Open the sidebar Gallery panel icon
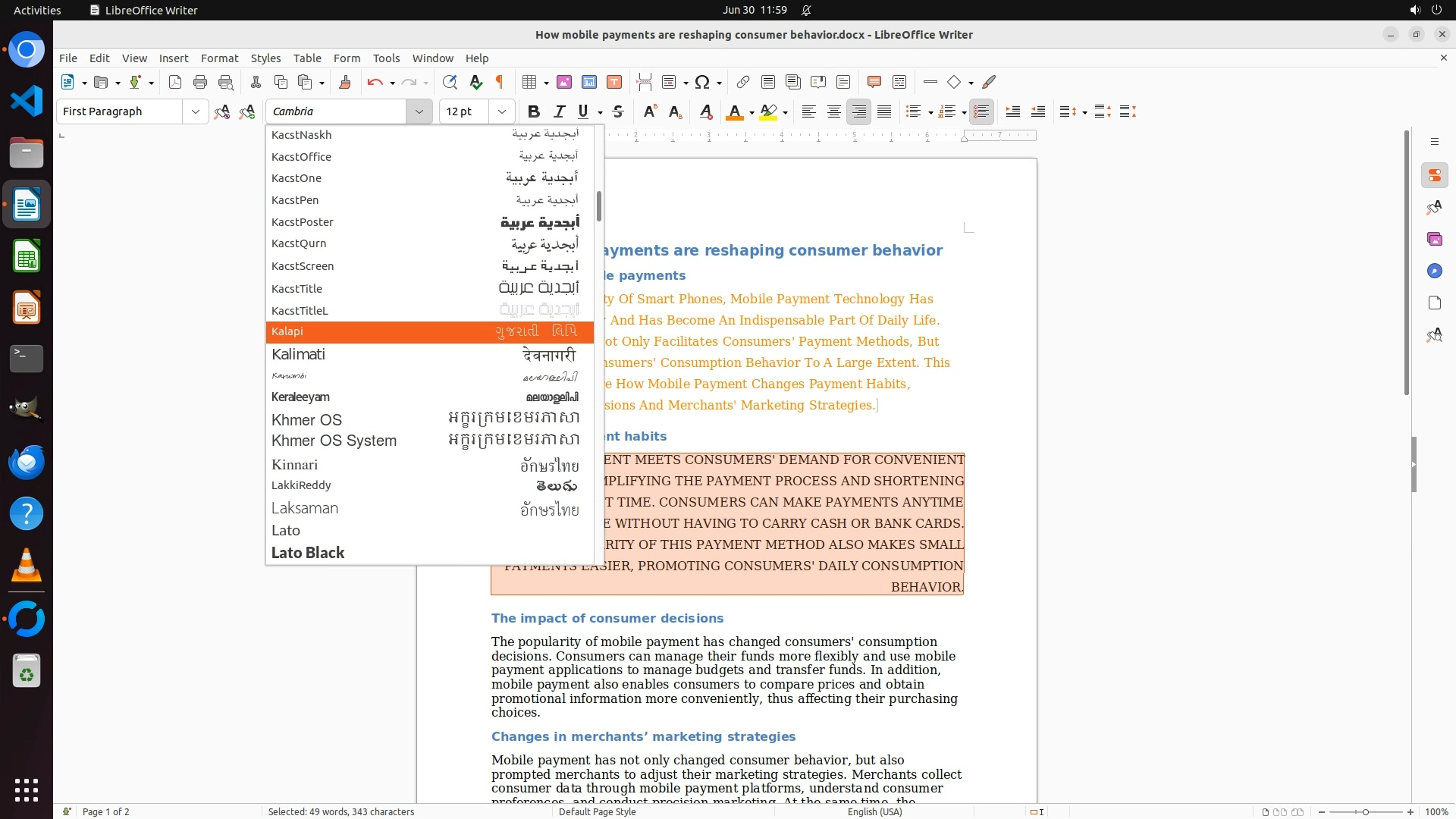 [x=1434, y=239]
